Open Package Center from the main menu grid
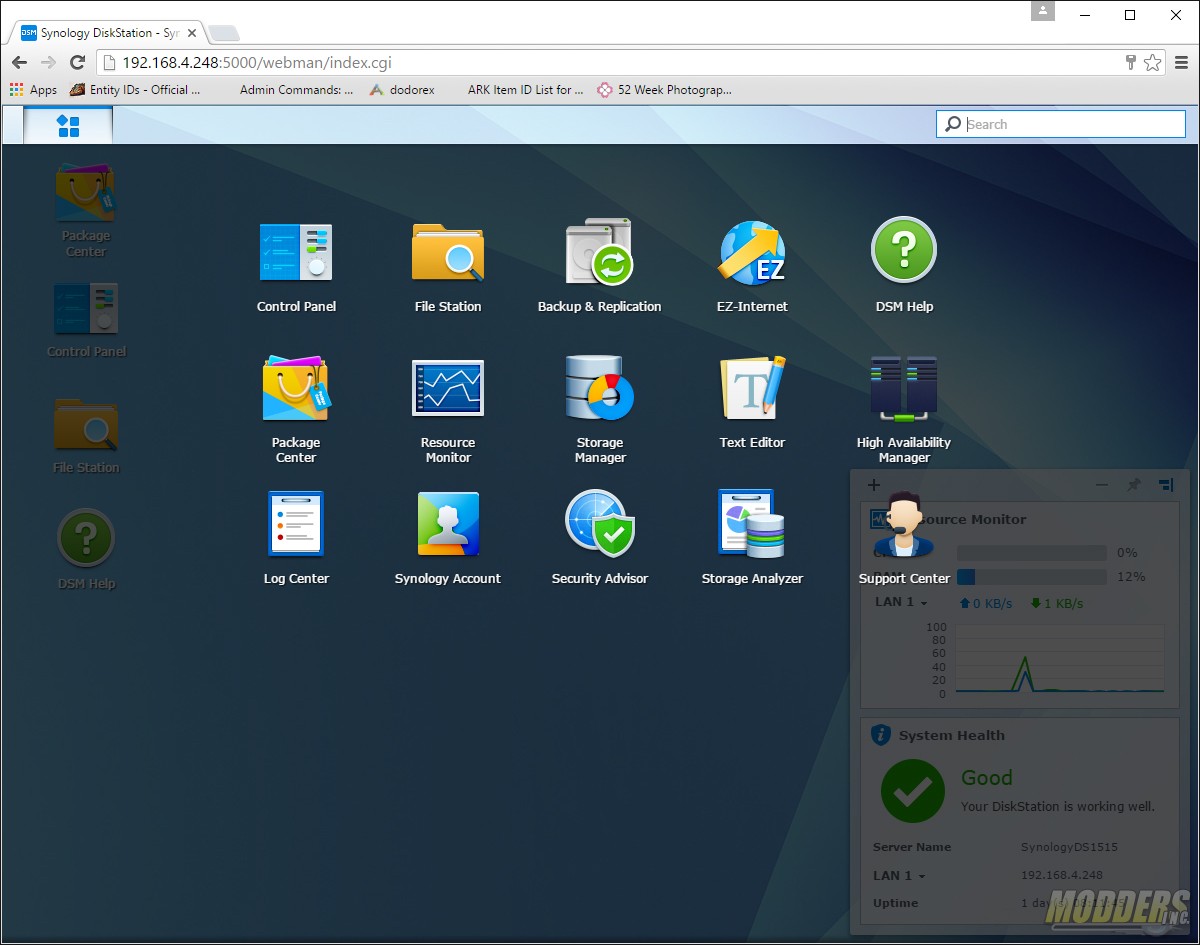The image size is (1200, 945). coord(296,410)
